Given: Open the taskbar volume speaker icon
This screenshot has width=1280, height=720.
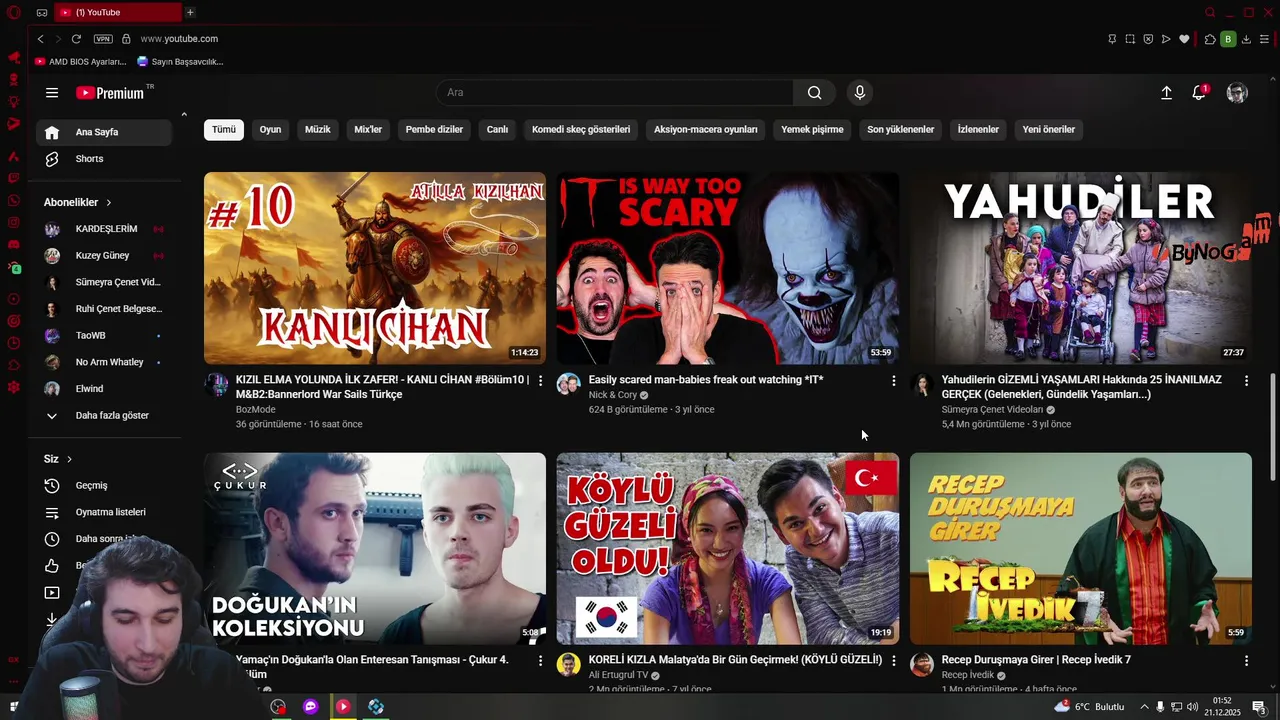Looking at the screenshot, I should 1193,707.
